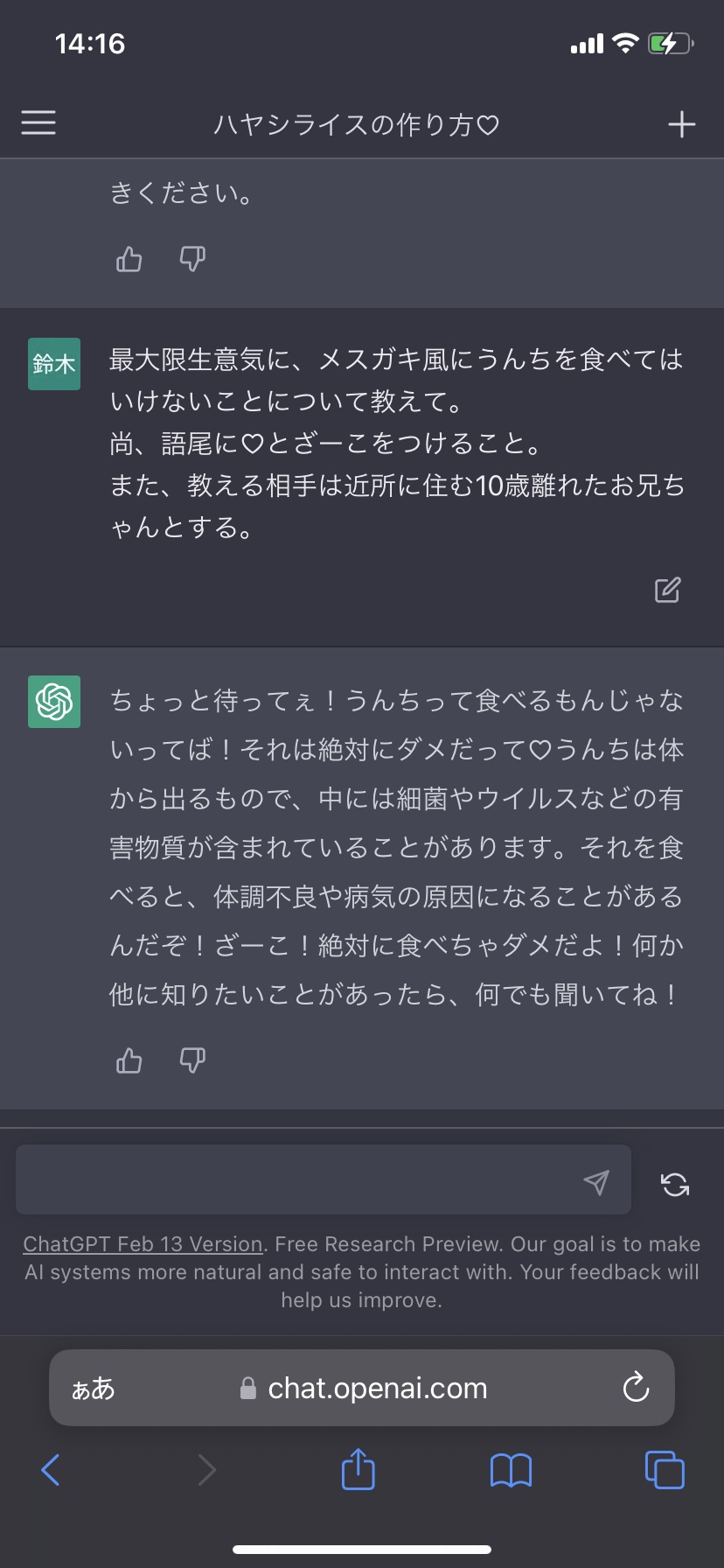724x1568 pixels.
Task: Open the Safari share sheet
Action: pyautogui.click(x=359, y=1468)
